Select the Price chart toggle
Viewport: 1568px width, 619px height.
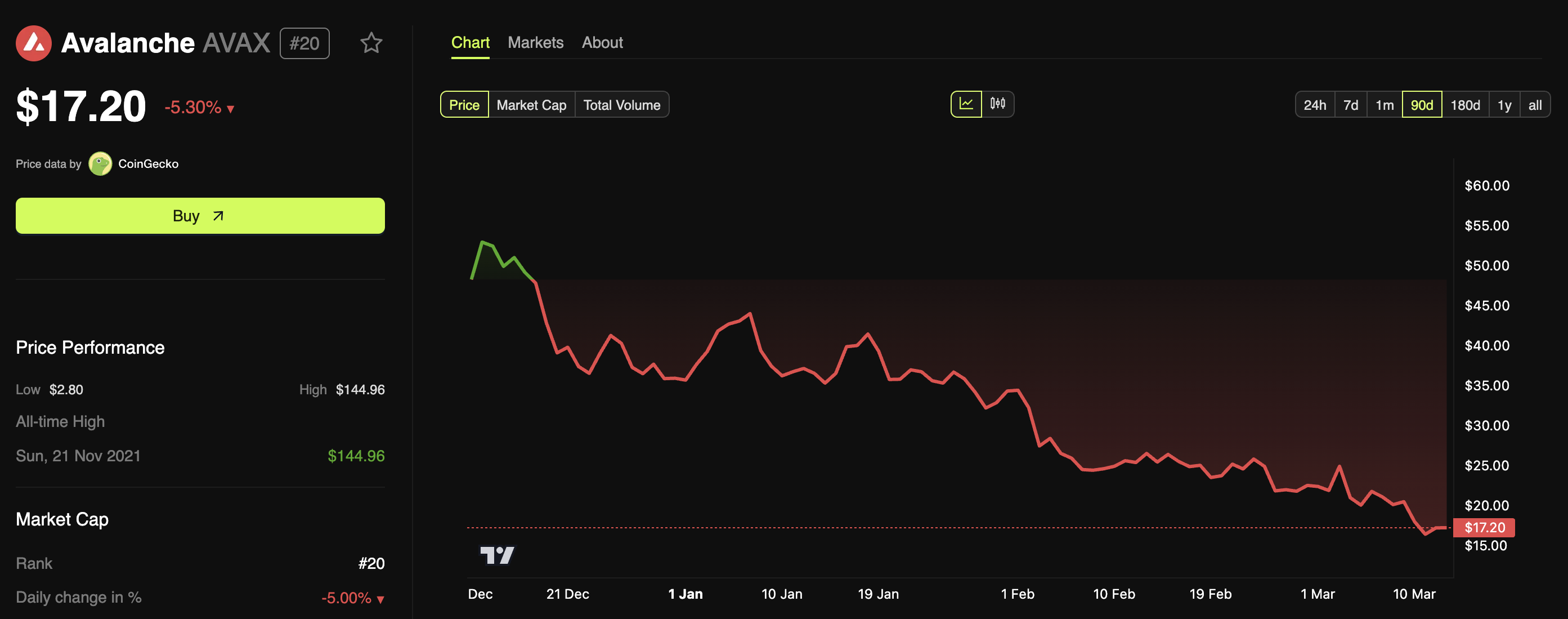click(464, 105)
